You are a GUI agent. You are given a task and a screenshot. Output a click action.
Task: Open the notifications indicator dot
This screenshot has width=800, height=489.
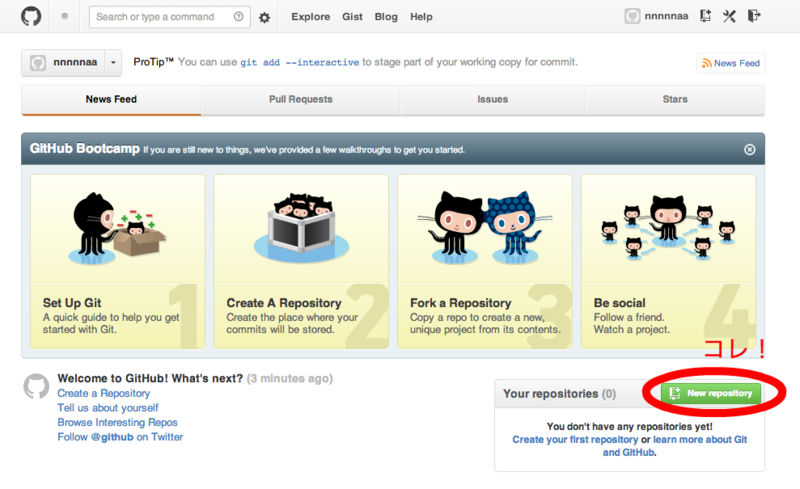[x=64, y=16]
